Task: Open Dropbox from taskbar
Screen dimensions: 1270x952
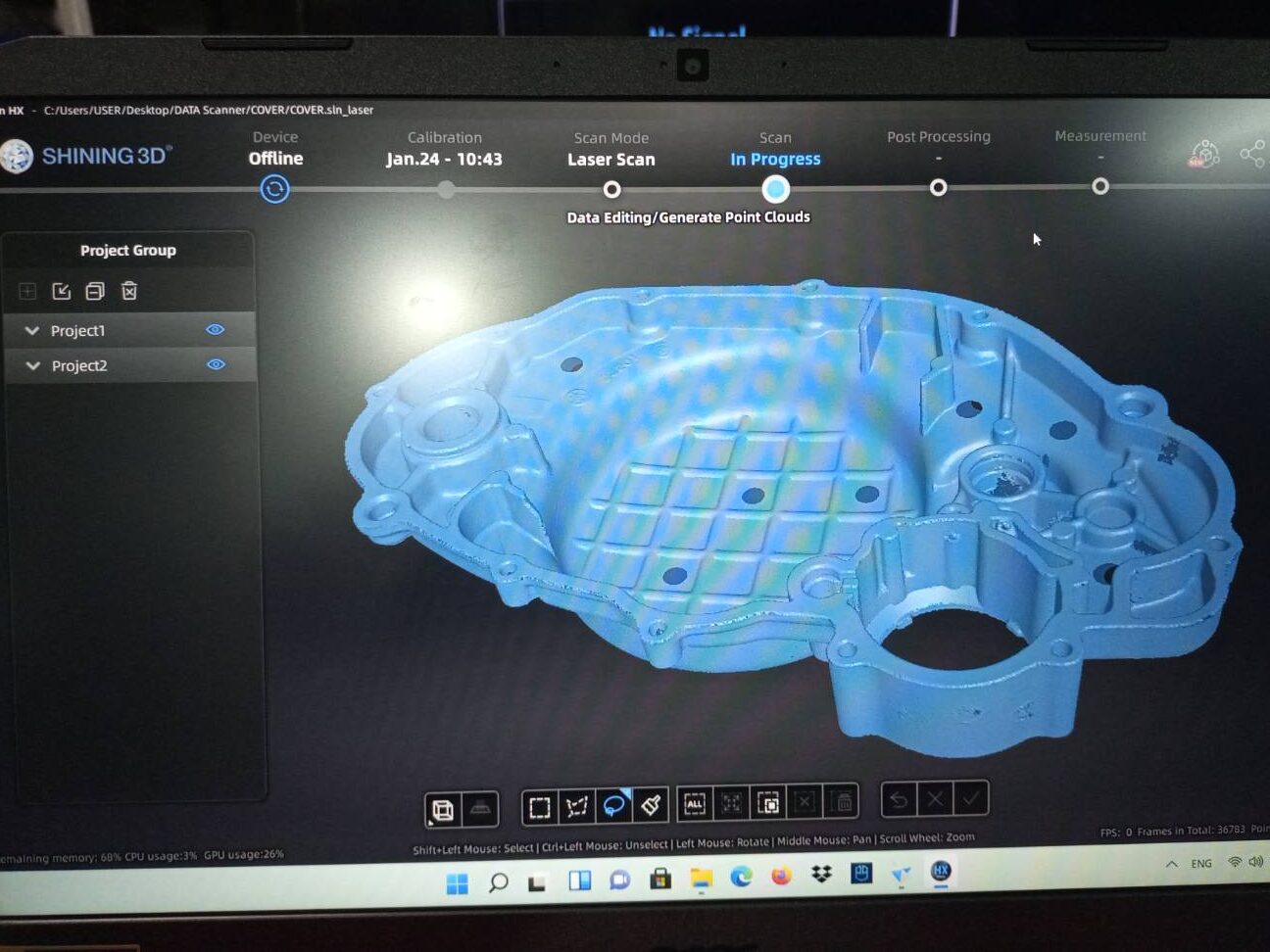Action: [821, 874]
